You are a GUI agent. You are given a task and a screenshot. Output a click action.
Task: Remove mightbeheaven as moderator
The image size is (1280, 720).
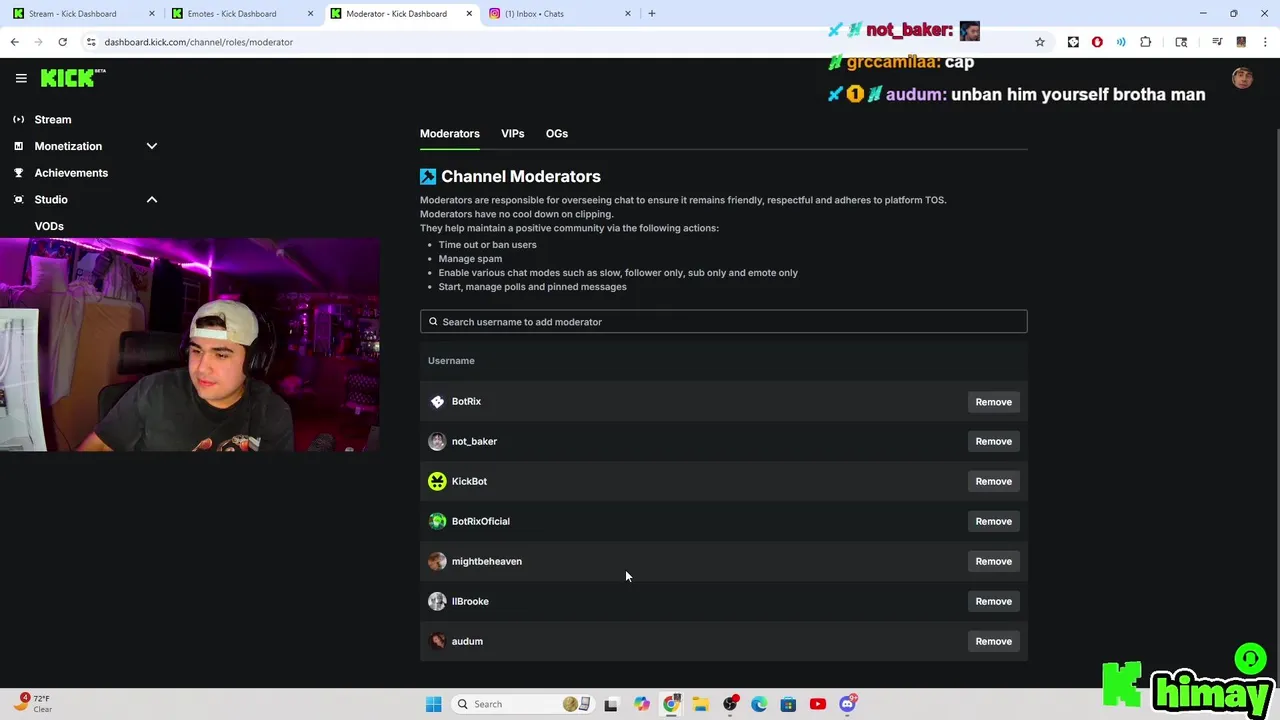pos(994,561)
